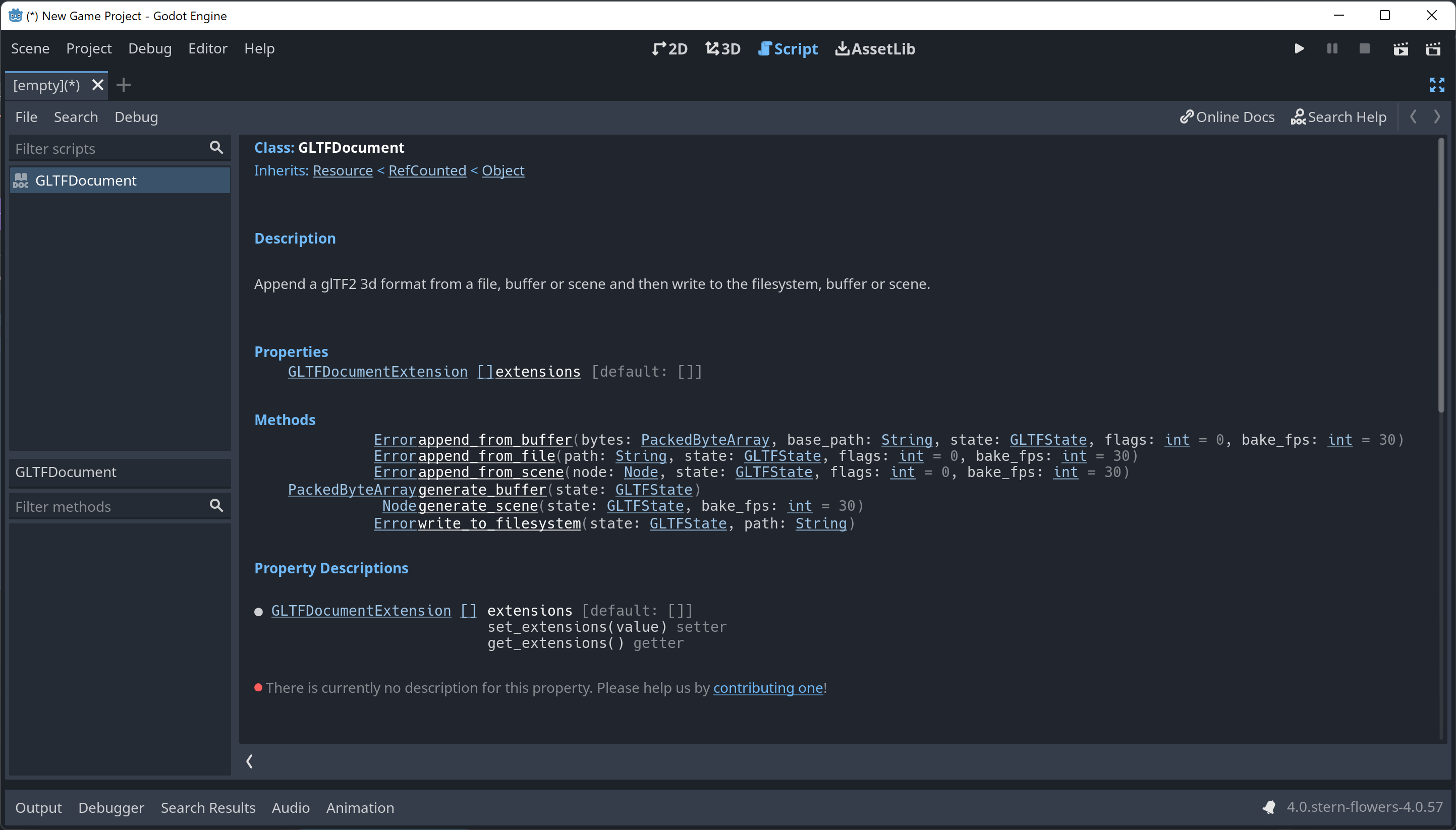
Task: Collapse the documentation side panel
Action: tap(249, 760)
